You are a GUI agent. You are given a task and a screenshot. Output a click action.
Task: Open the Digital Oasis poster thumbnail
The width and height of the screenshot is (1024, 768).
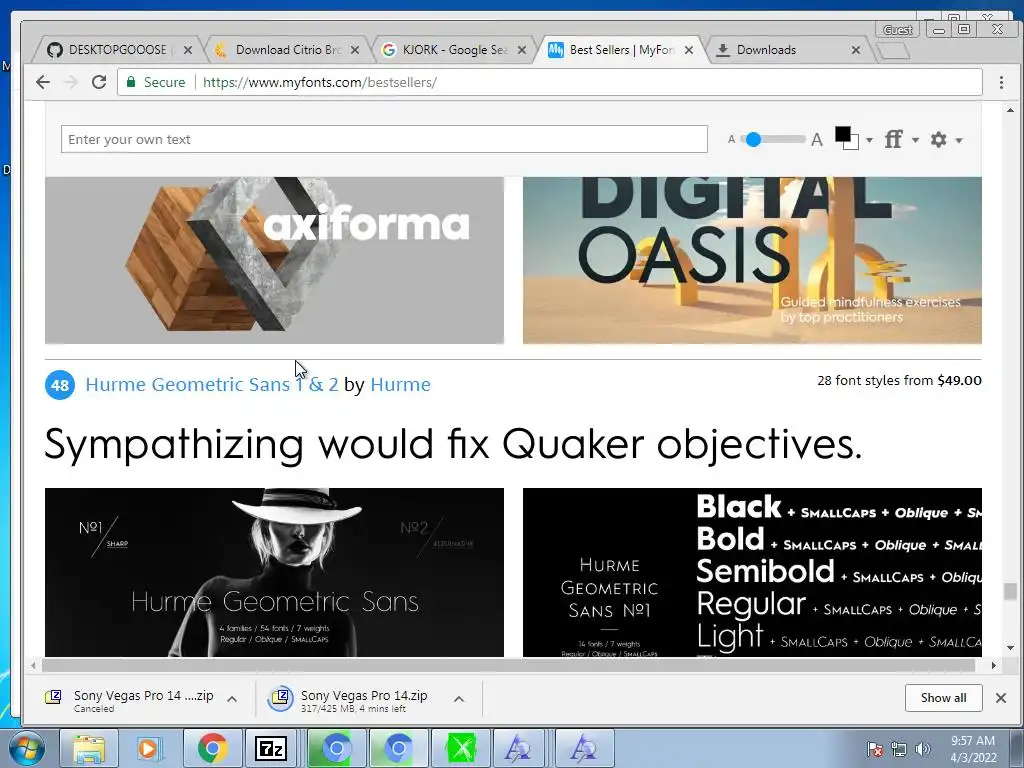click(752, 261)
